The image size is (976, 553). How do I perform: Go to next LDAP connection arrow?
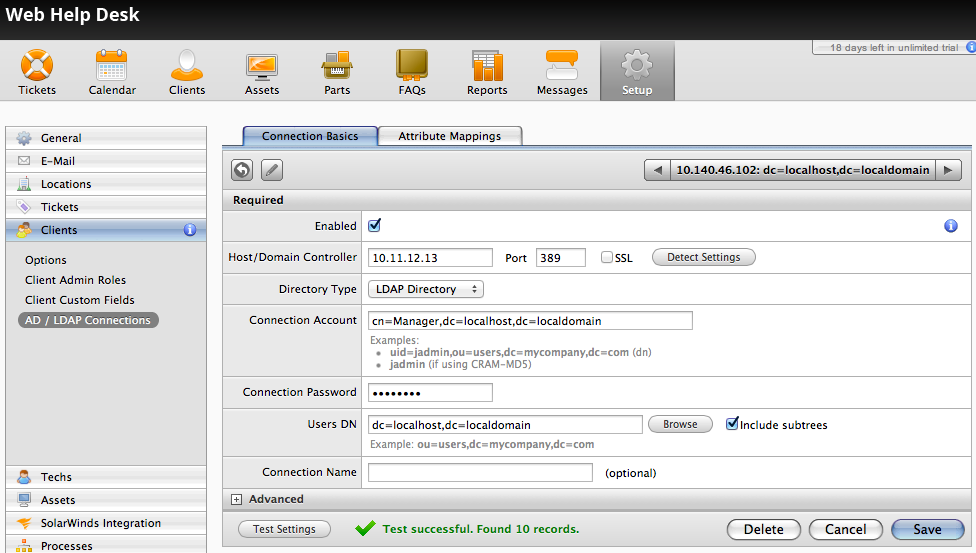948,170
